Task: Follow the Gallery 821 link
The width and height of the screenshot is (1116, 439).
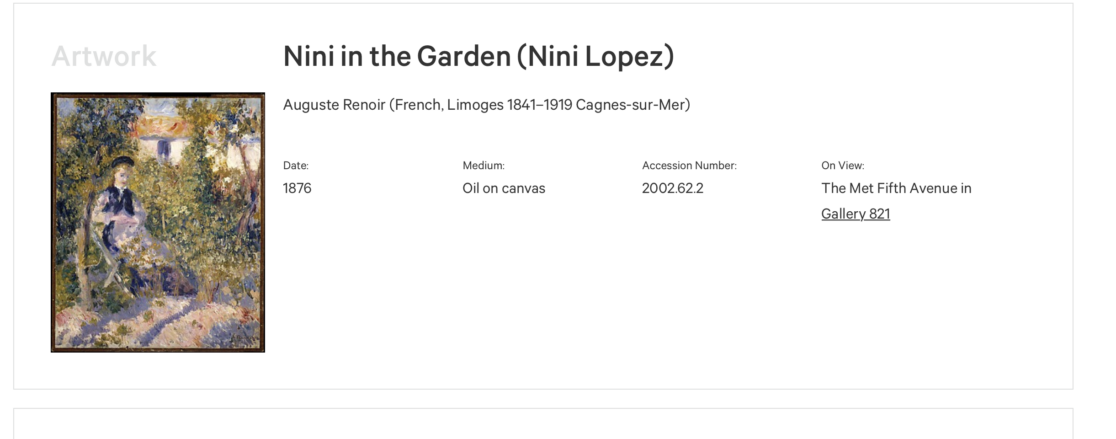Action: 855,214
